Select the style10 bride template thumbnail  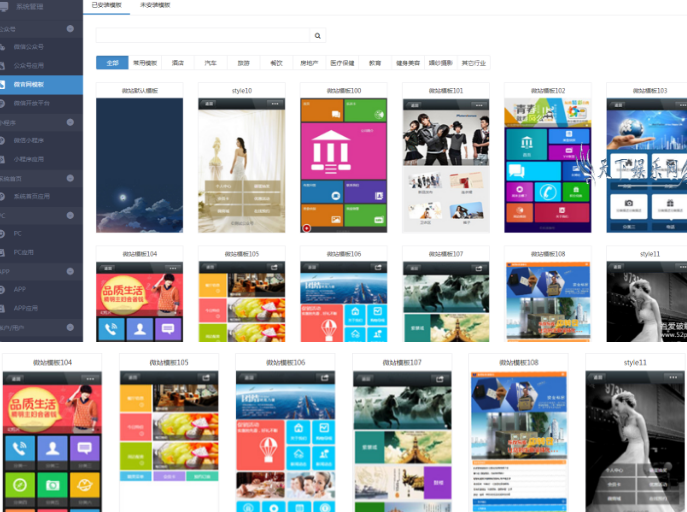(x=241, y=165)
